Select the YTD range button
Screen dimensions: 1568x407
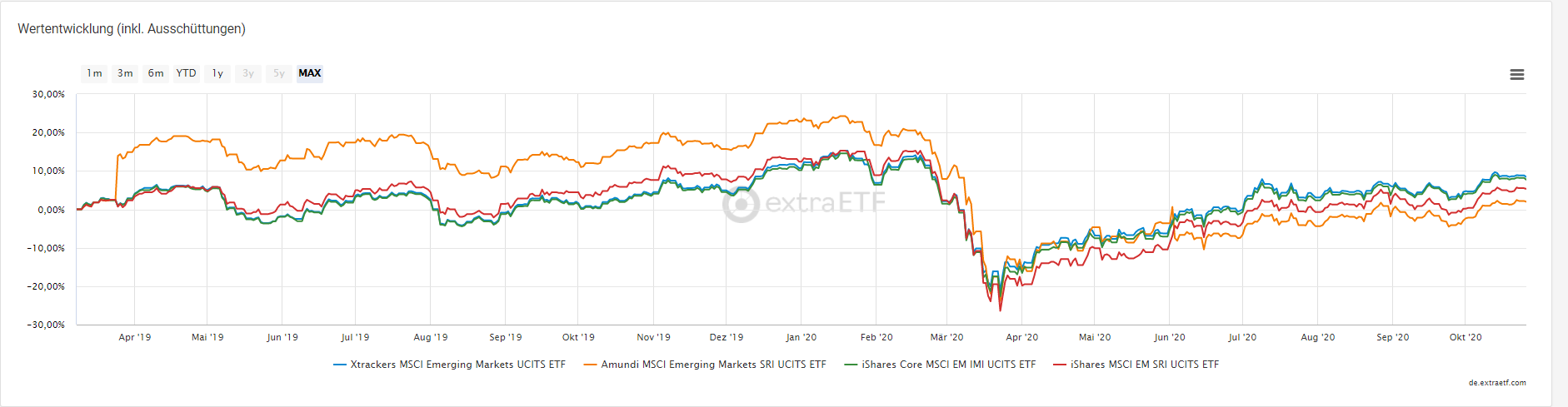pyautogui.click(x=186, y=73)
